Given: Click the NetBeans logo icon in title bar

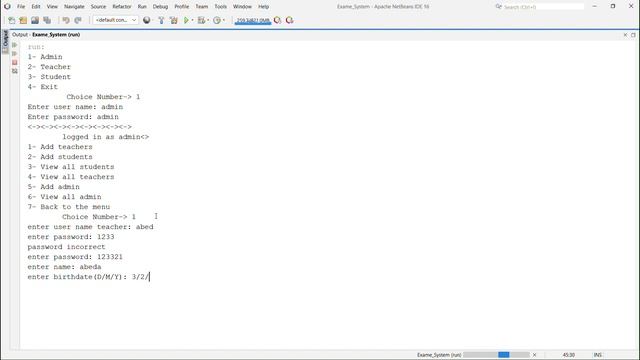Looking at the screenshot, I should (7, 7).
